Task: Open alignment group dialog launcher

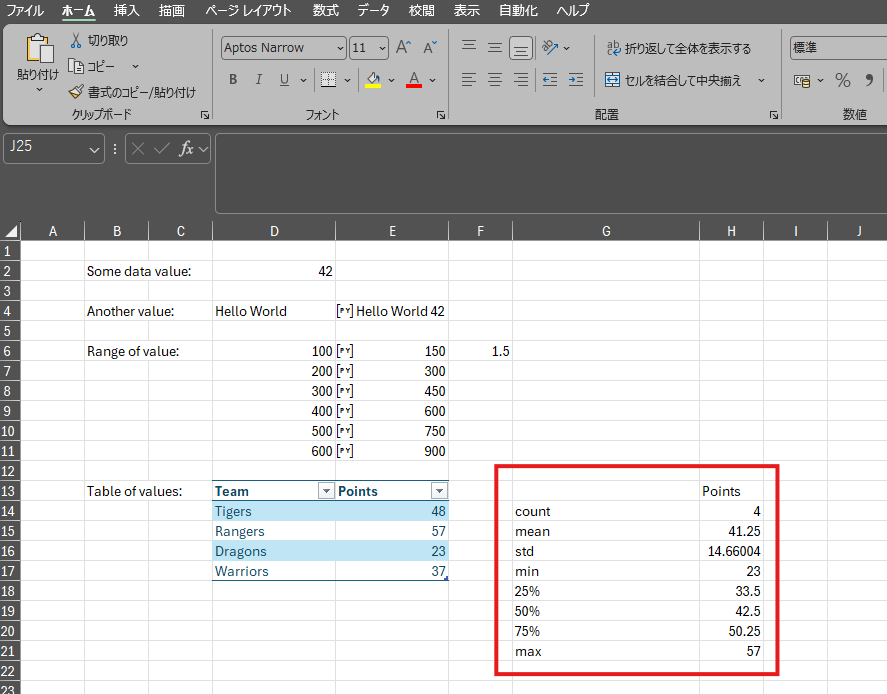Action: (x=774, y=115)
